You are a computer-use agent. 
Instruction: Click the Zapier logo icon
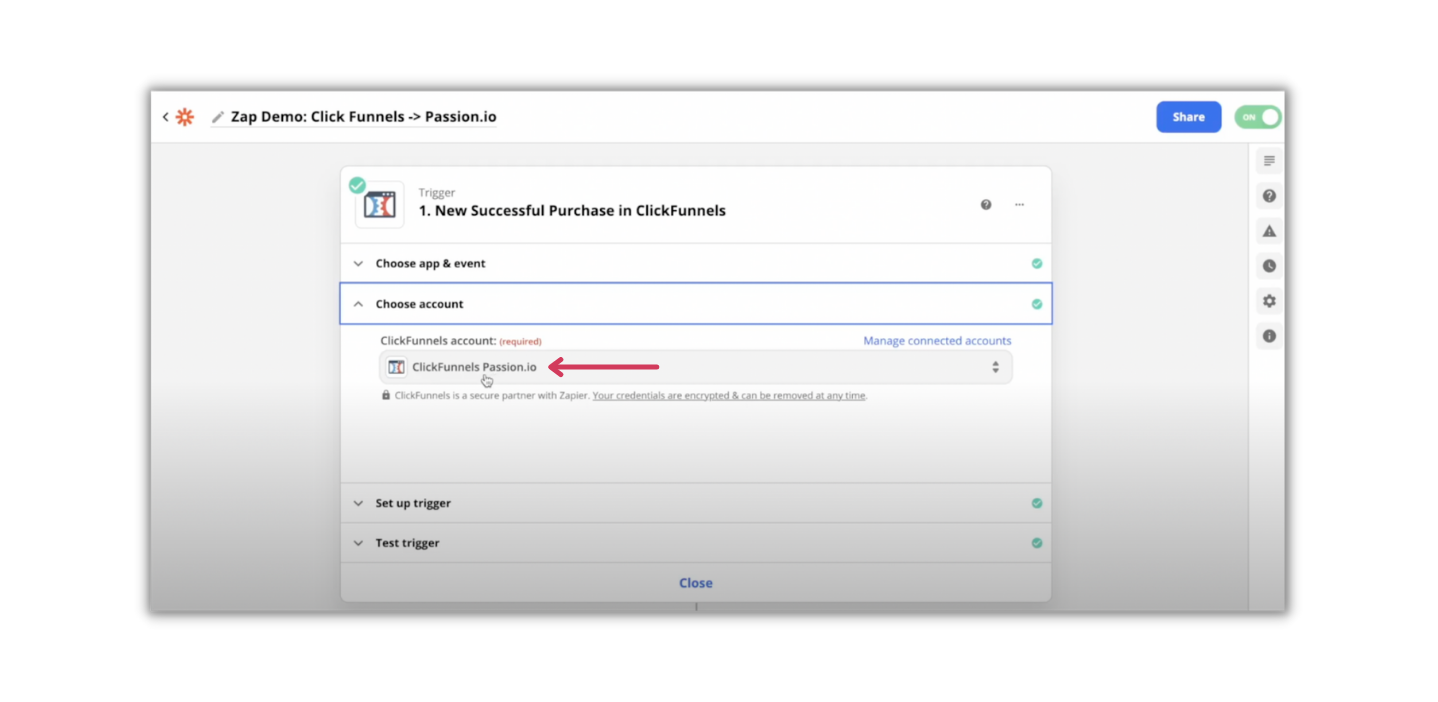(x=184, y=116)
